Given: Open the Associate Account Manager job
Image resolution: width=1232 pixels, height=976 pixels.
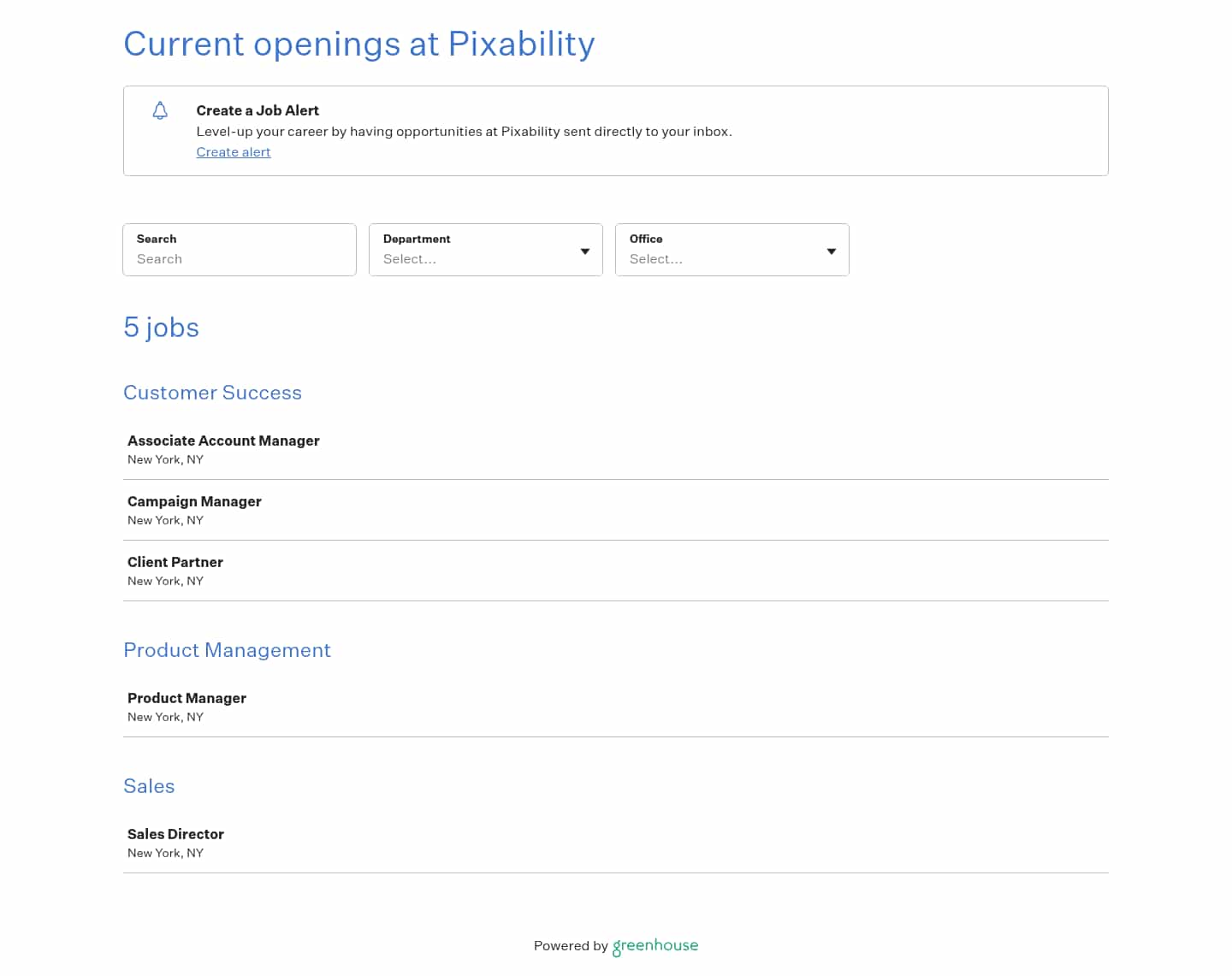Looking at the screenshot, I should pos(223,441).
